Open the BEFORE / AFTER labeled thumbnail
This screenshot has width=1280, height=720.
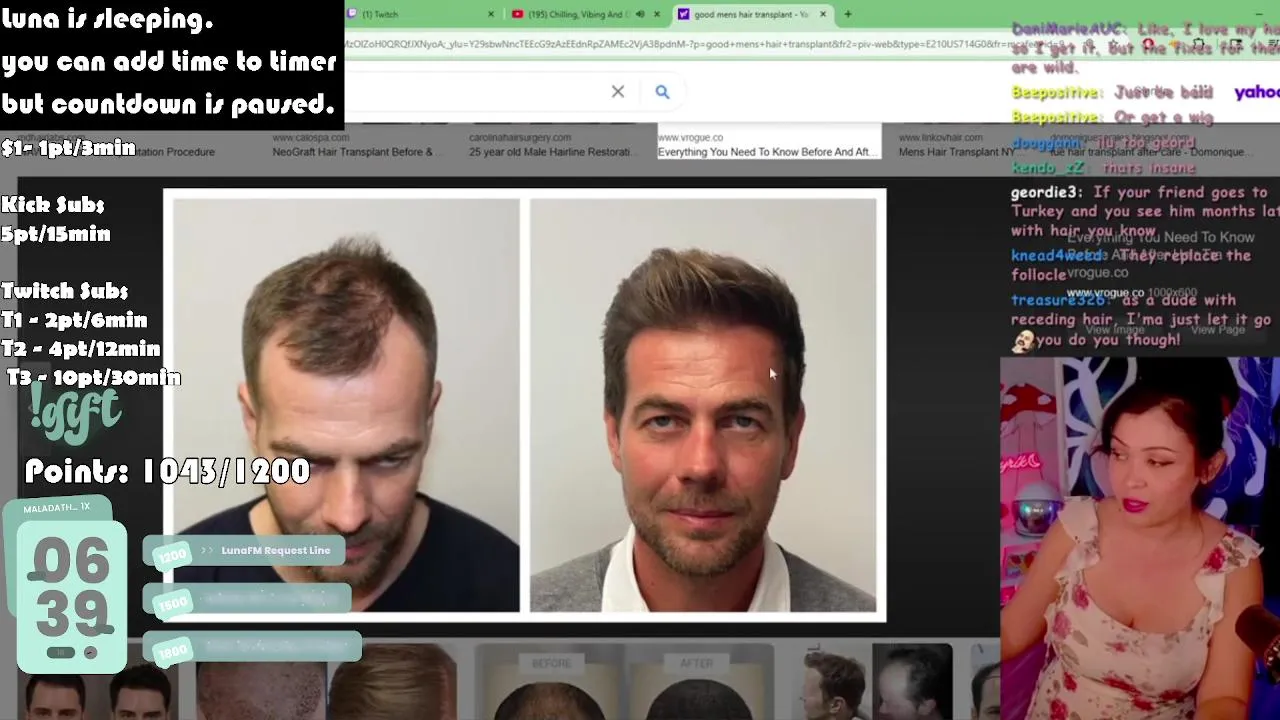(624, 683)
